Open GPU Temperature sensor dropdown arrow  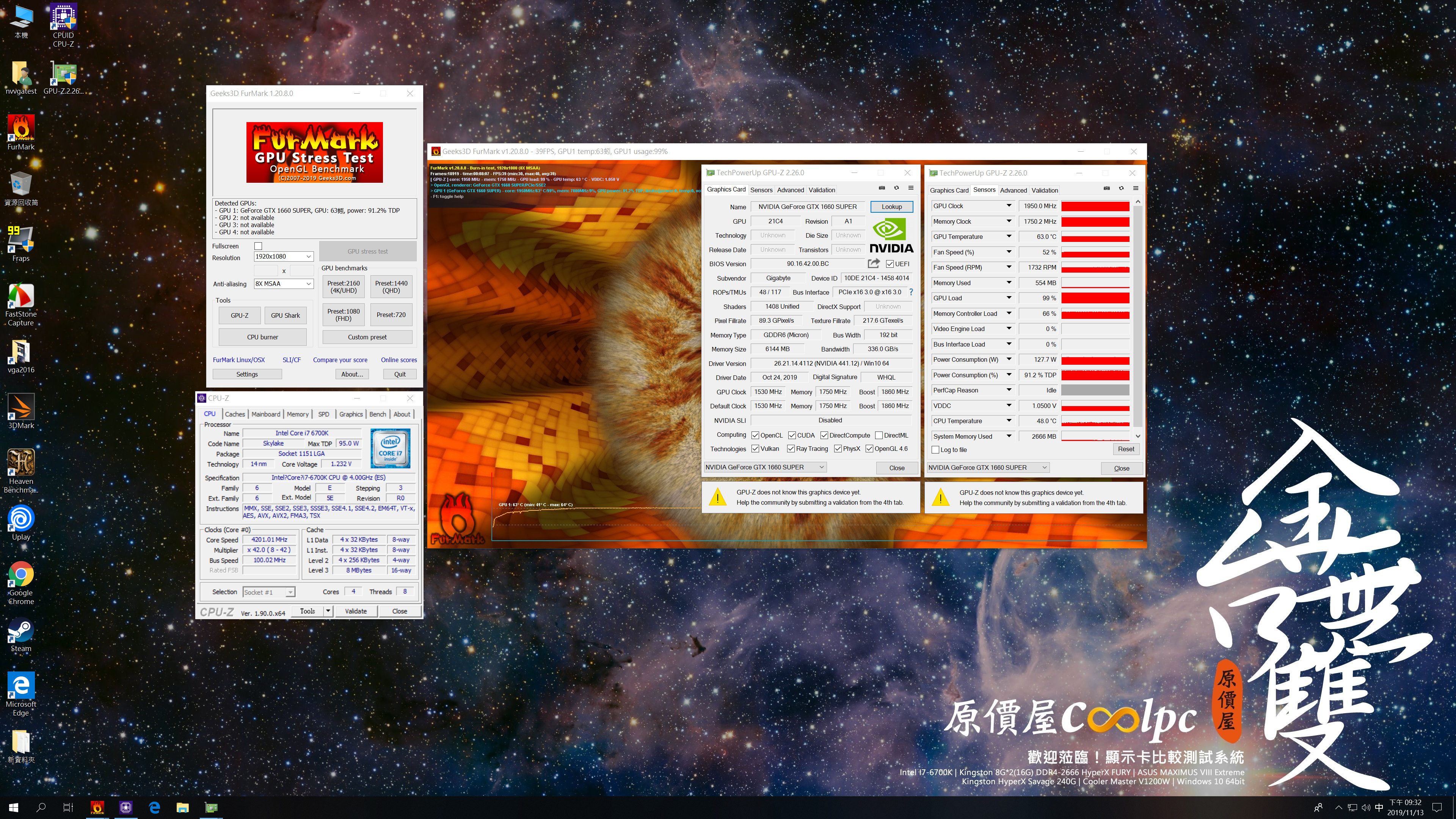1008,236
